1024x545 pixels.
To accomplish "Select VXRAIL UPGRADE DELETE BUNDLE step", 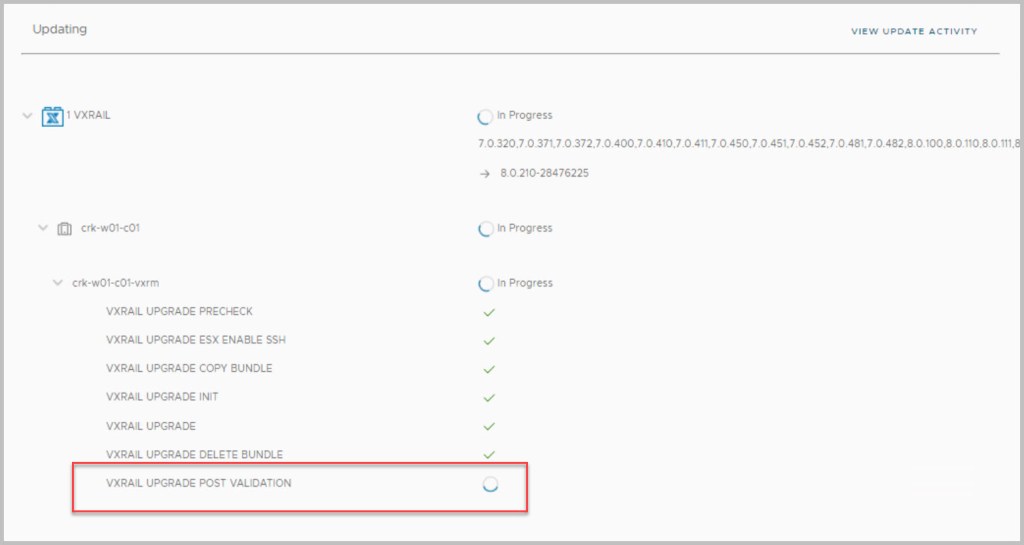I will (x=195, y=455).
